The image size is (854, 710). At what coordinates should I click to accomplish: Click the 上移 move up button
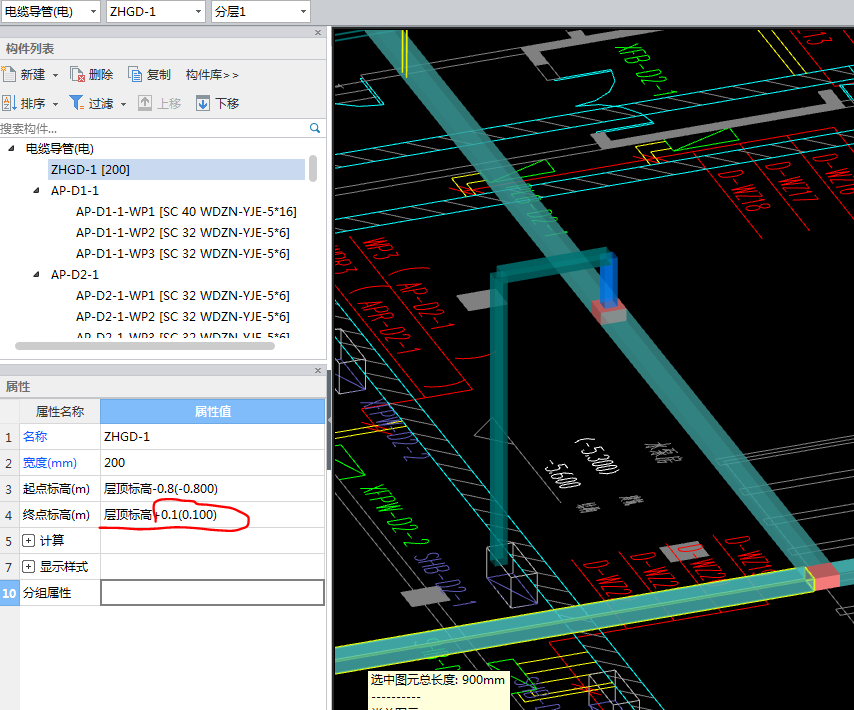159,103
